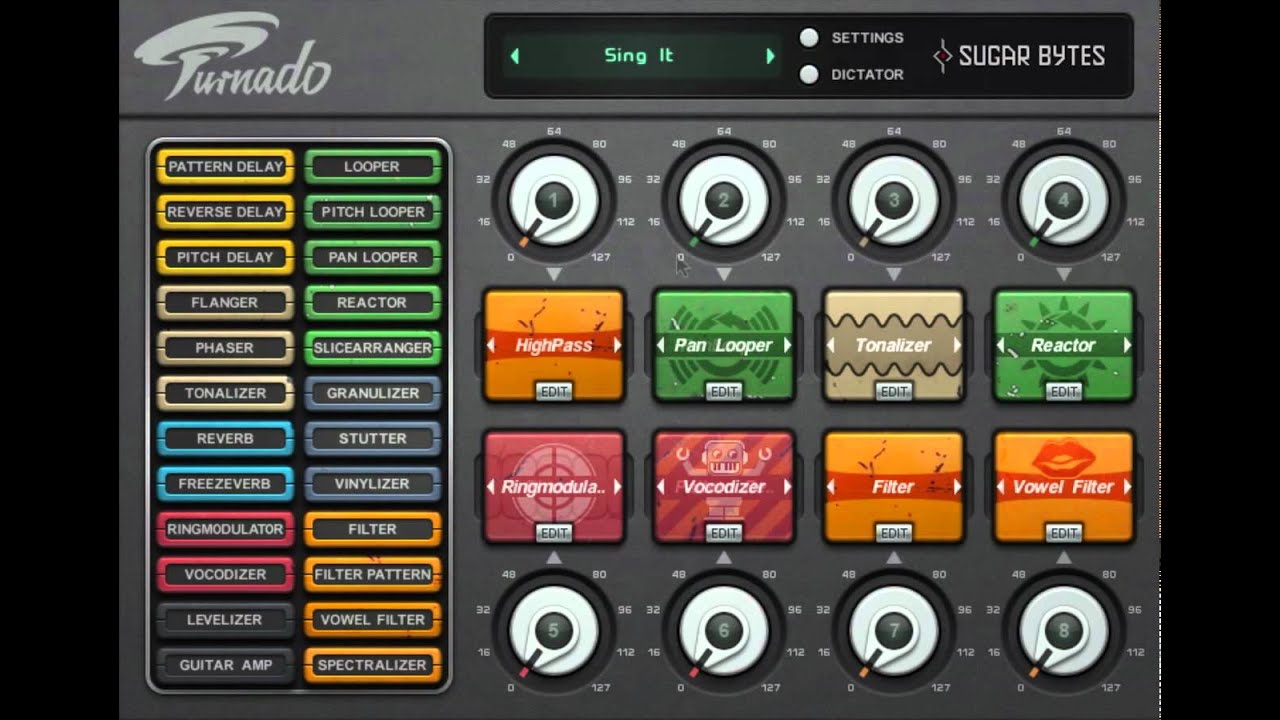Switch Ringmodulator slot to next effect
1280x720 pixels.
(617, 487)
